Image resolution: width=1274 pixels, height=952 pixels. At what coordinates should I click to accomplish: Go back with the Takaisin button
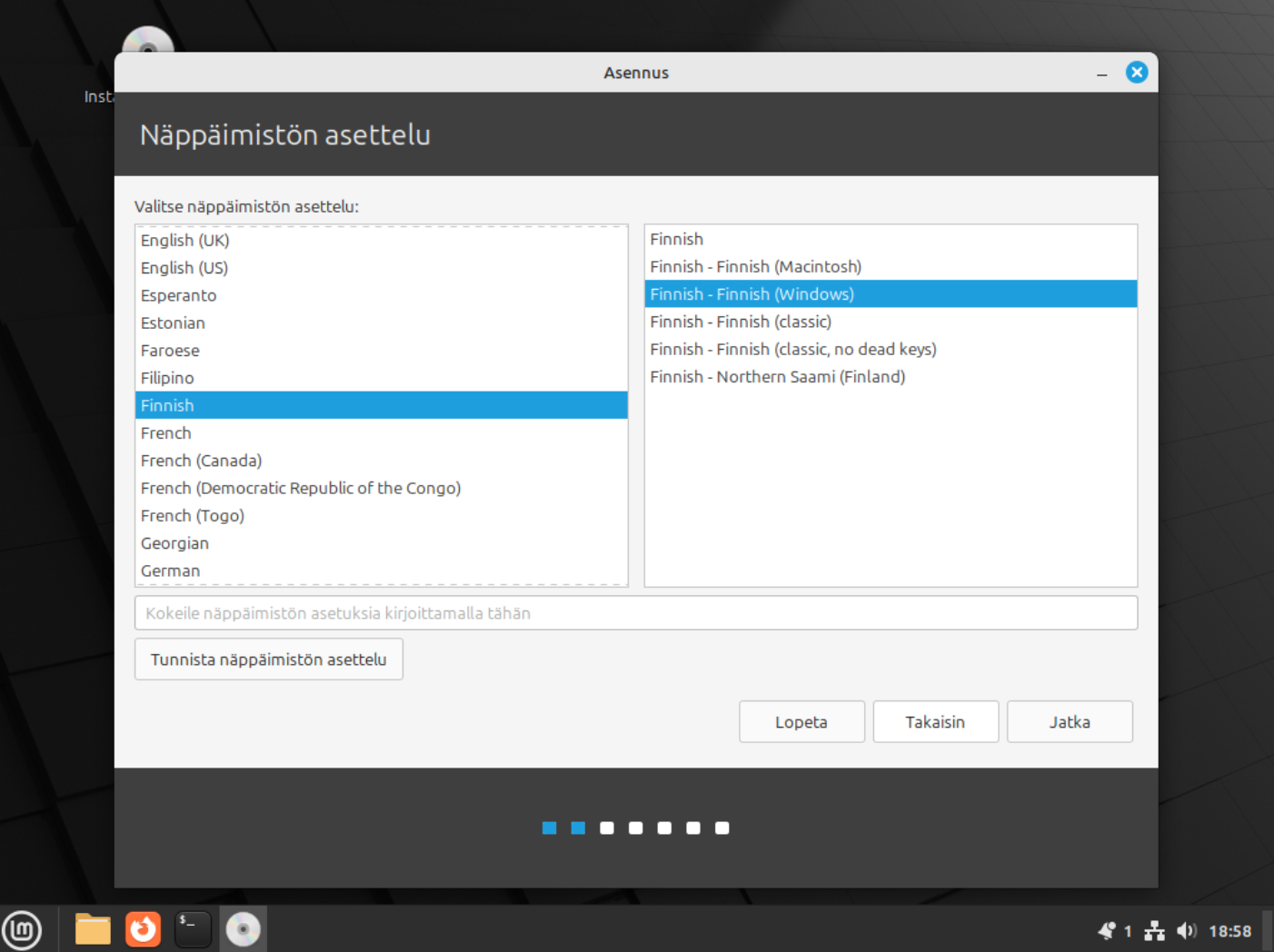(x=935, y=721)
